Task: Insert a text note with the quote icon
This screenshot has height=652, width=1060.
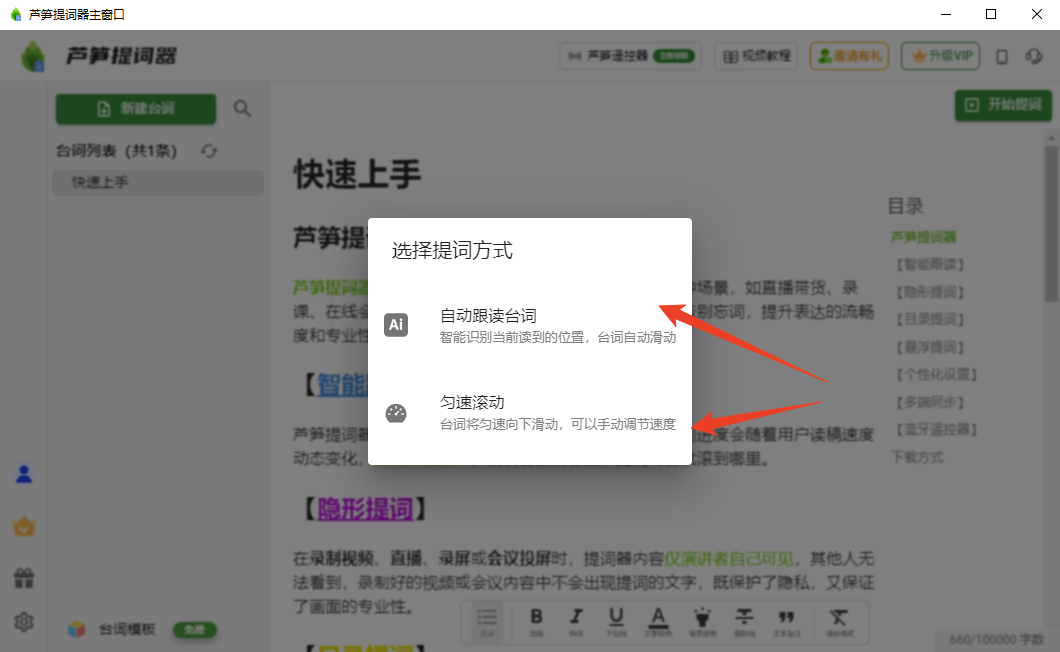Action: click(786, 622)
